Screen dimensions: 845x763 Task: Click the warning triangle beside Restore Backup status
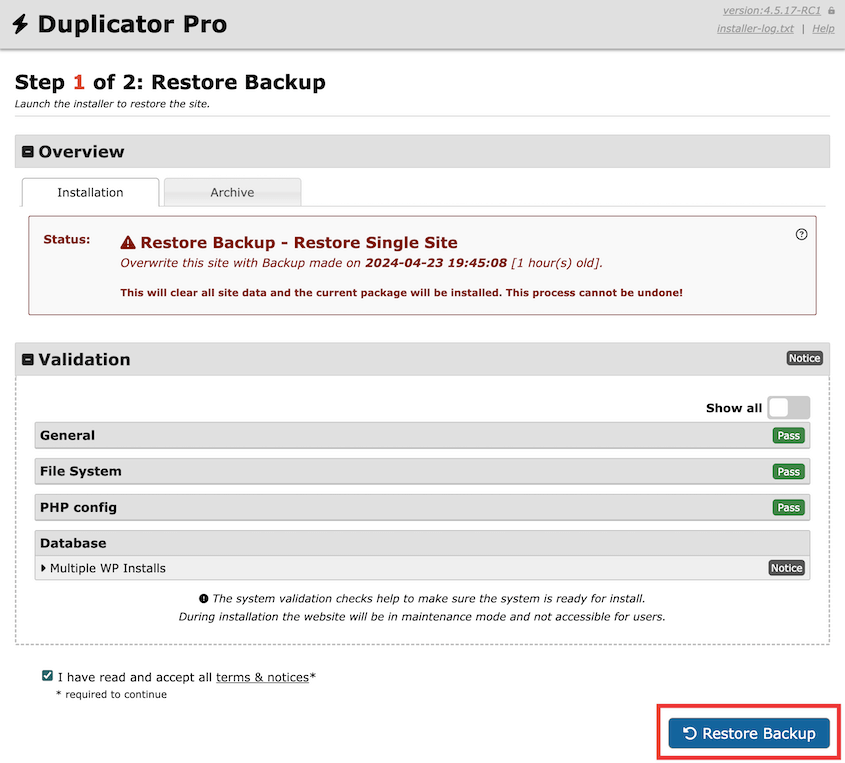point(128,242)
